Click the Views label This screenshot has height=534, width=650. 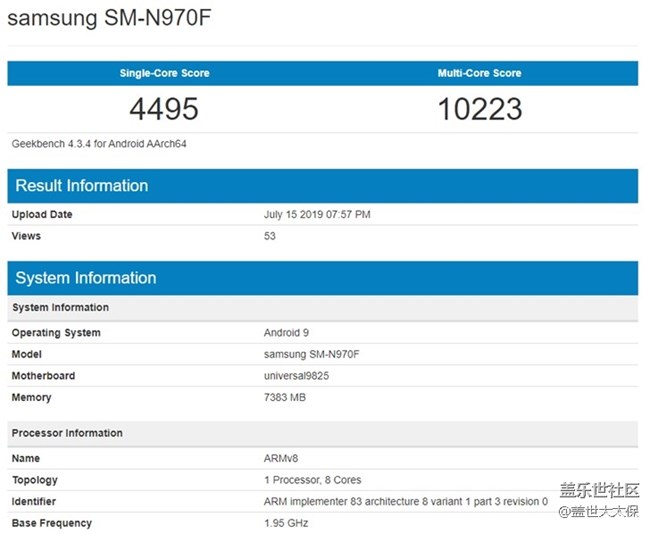click(26, 236)
